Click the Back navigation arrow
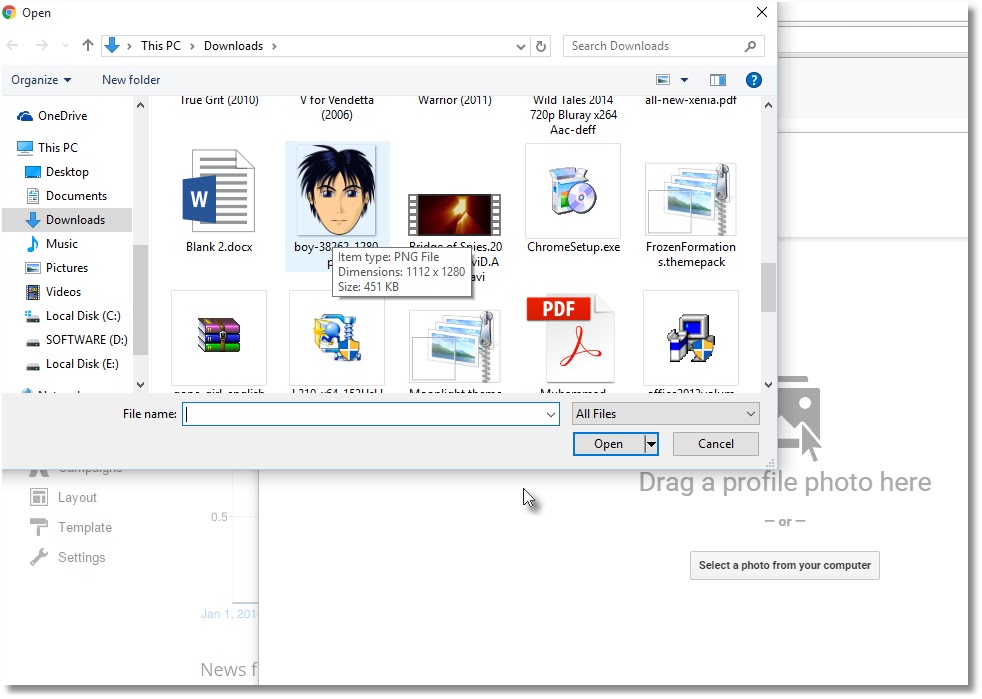 (13, 46)
